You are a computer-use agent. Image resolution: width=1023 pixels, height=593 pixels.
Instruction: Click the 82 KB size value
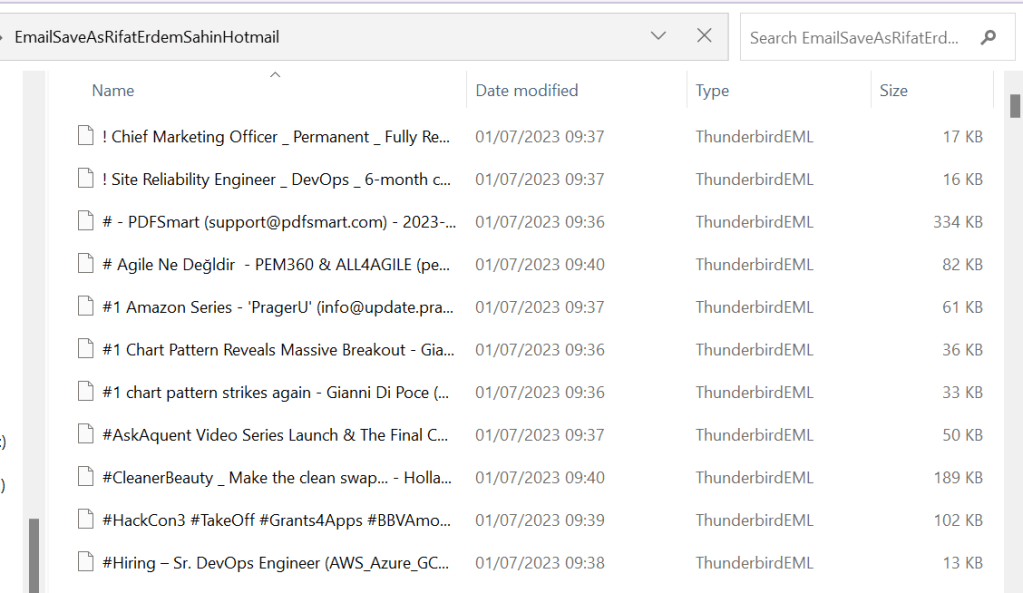tap(962, 264)
